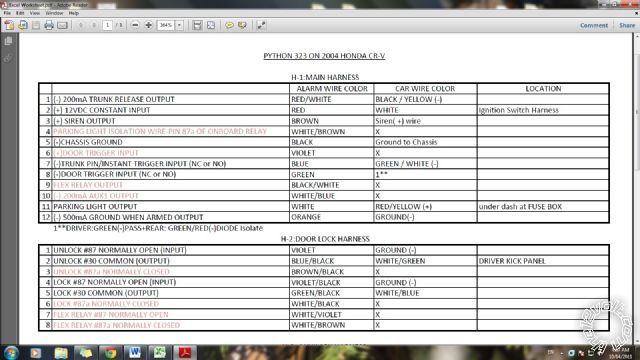
Task: Open the View menu
Action: click(x=35, y=13)
